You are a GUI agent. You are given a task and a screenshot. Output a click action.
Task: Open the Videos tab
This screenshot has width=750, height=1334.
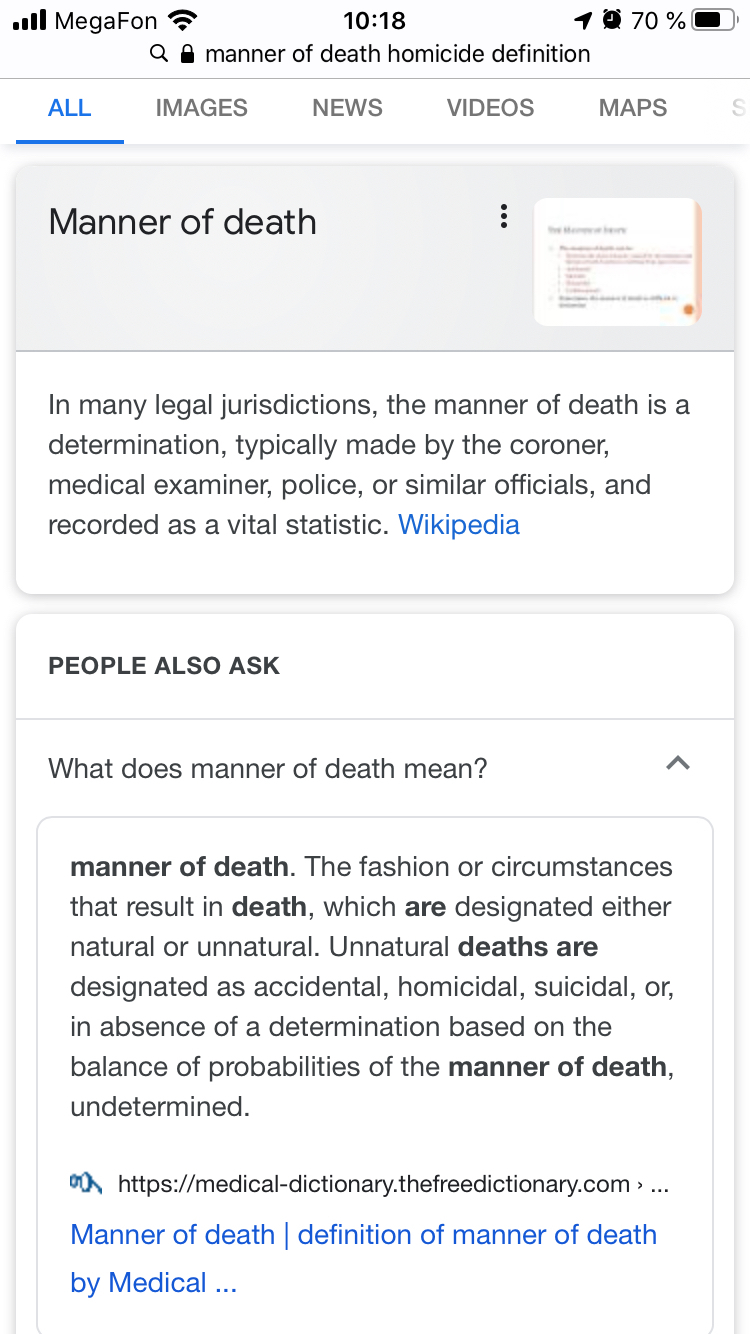[490, 108]
